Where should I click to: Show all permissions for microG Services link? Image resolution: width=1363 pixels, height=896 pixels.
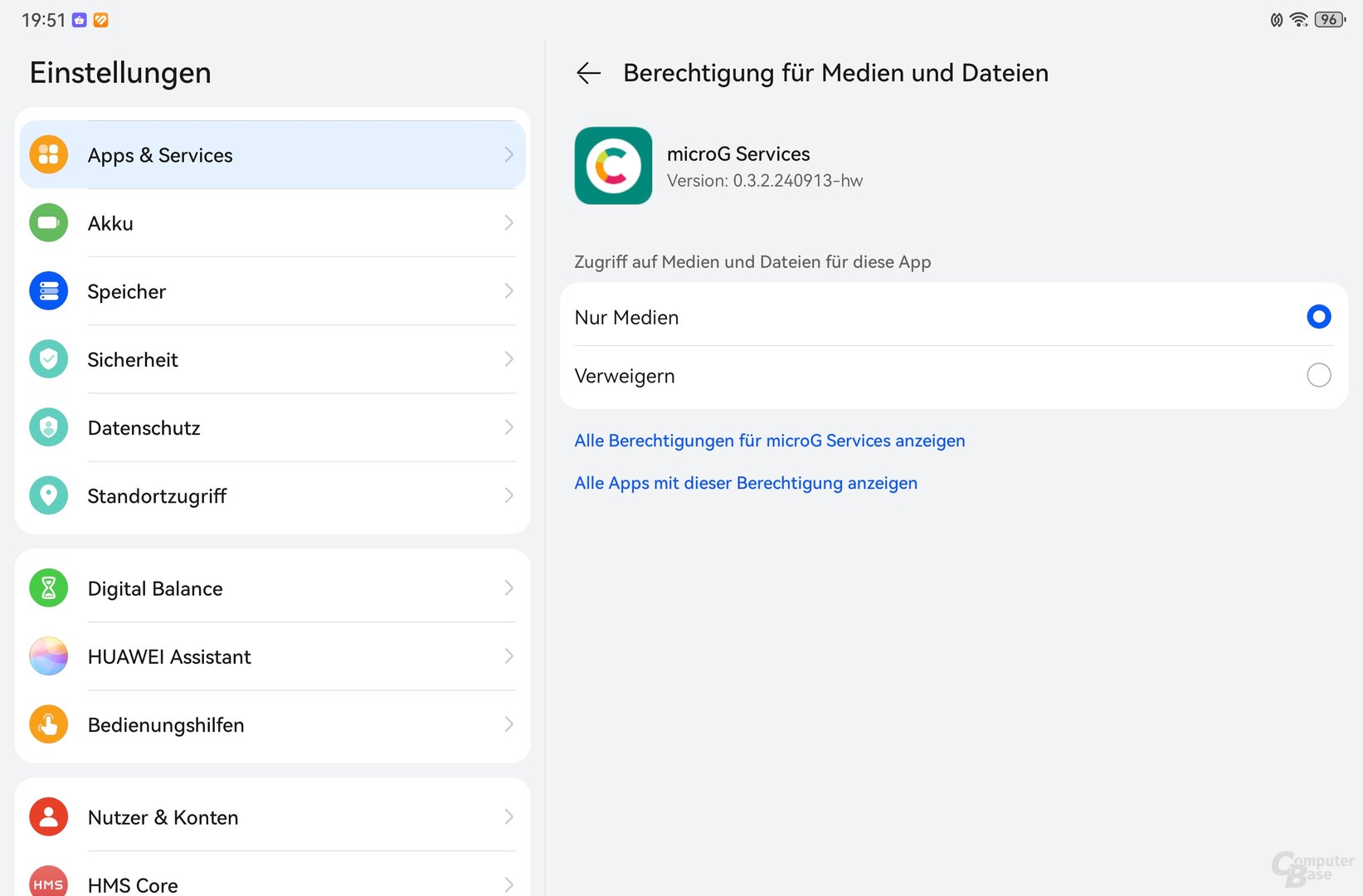[x=769, y=441]
